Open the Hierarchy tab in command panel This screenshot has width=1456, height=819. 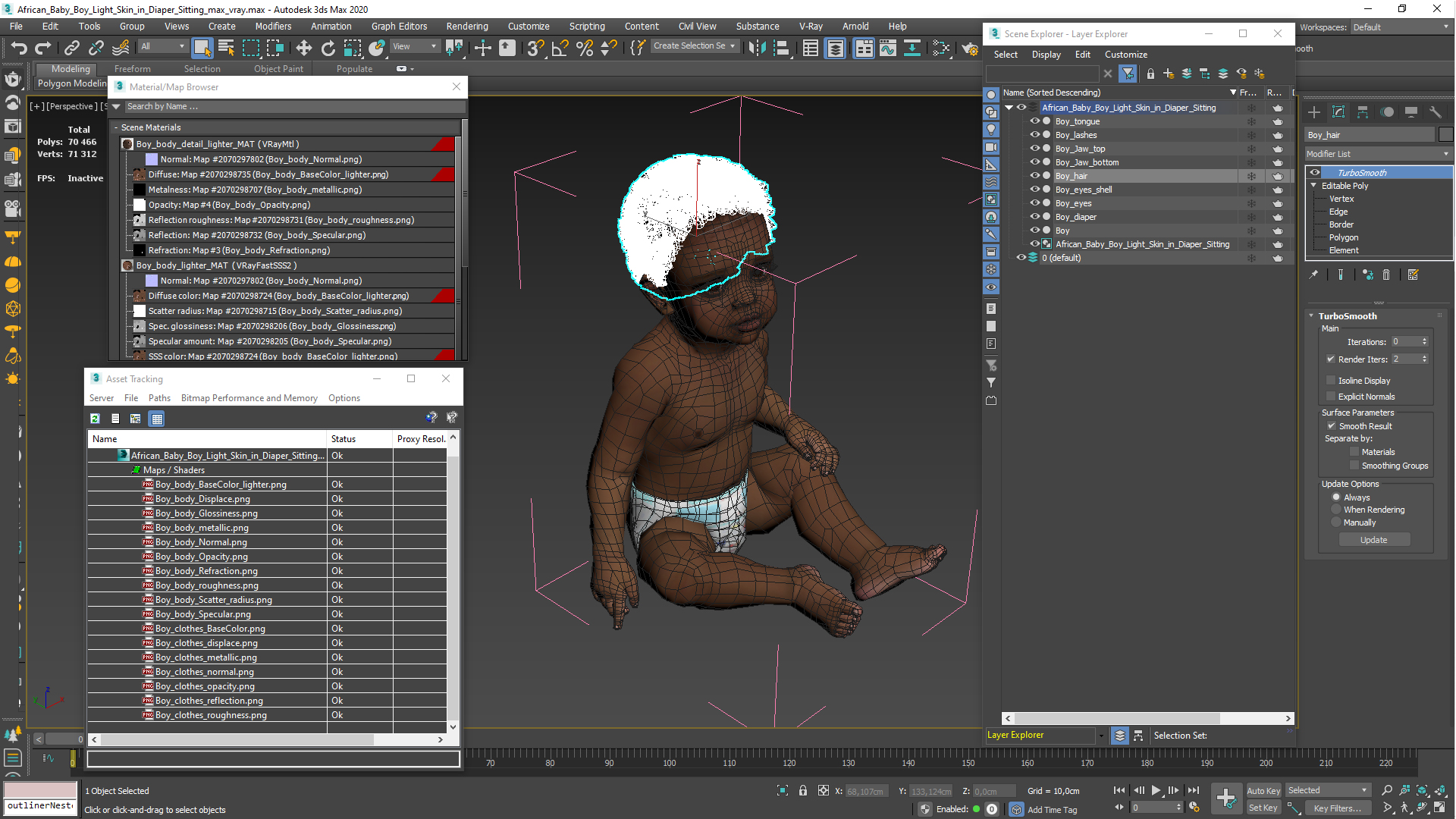click(x=1363, y=112)
